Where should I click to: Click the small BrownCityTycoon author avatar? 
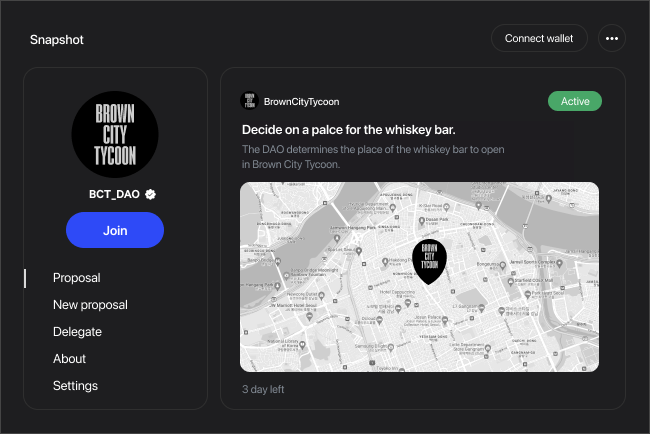(x=250, y=101)
